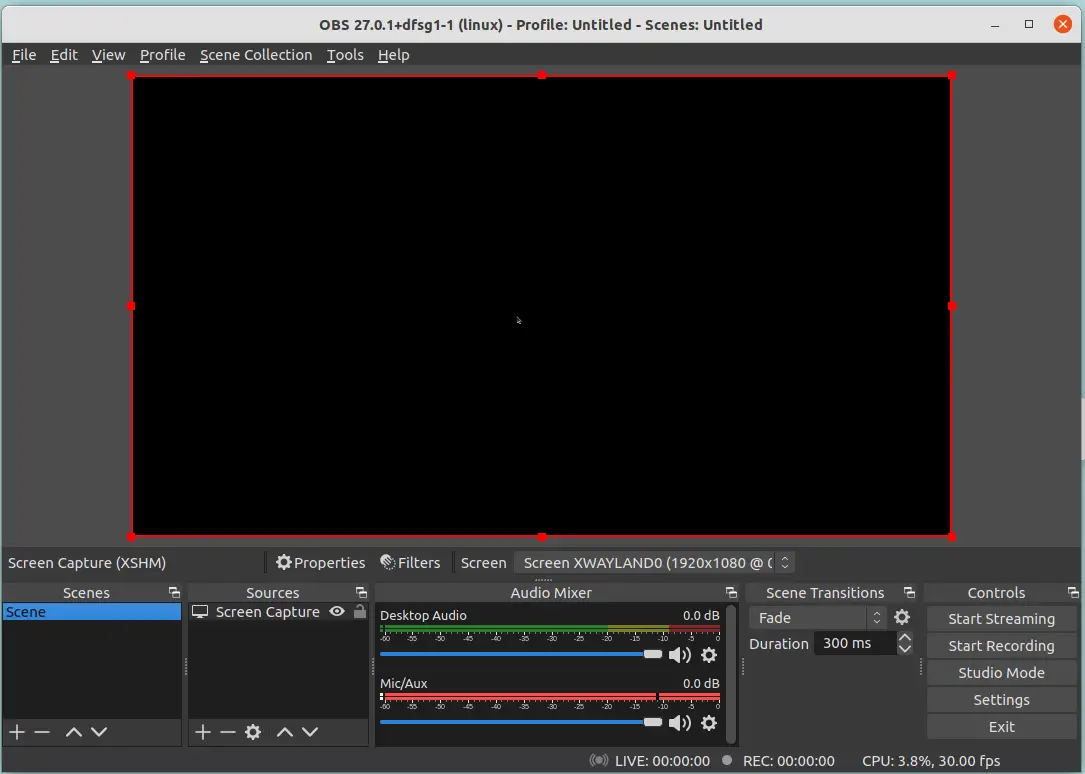This screenshot has width=1085, height=774.
Task: Toggle lock on Screen Capture source
Action: 360,612
